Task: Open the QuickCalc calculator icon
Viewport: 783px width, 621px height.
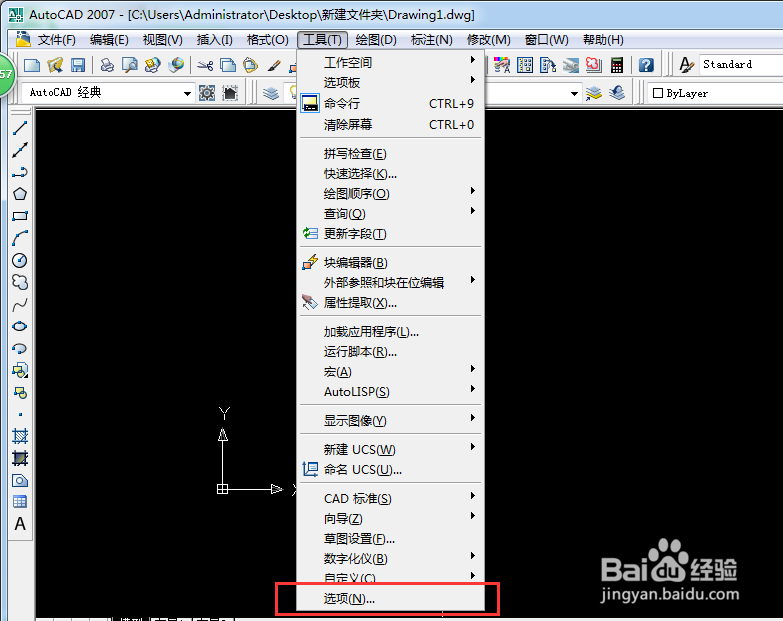Action: [617, 65]
